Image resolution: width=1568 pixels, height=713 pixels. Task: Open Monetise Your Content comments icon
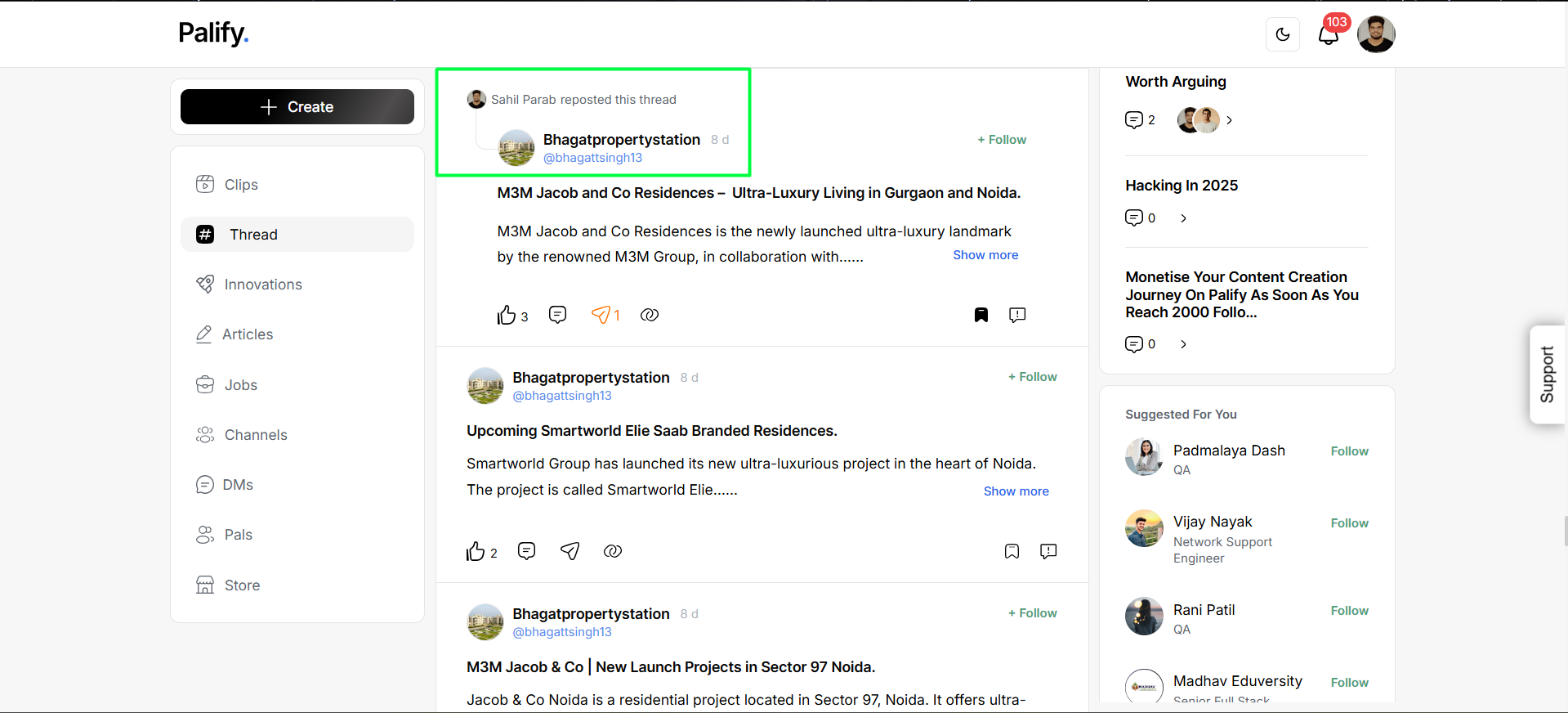tap(1134, 344)
